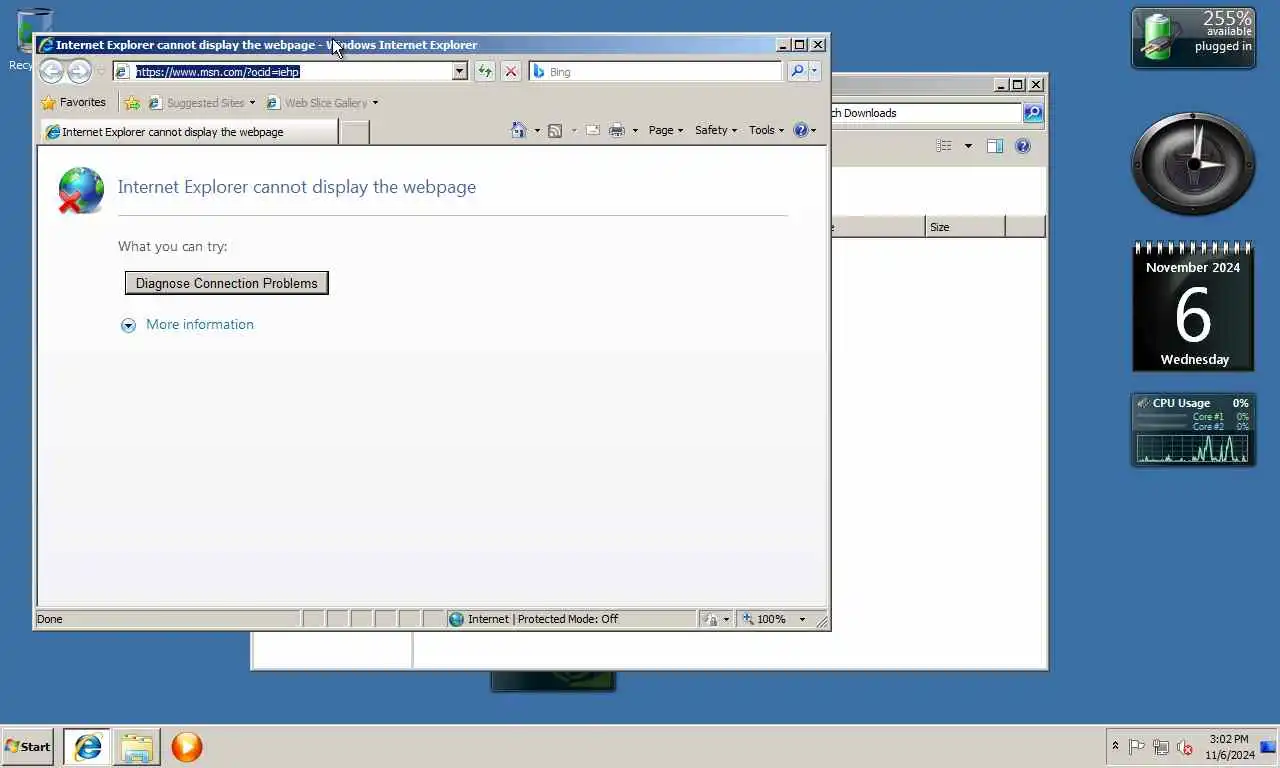Click the network tray icon
Screen dimensions: 1280x768
(x=1161, y=746)
